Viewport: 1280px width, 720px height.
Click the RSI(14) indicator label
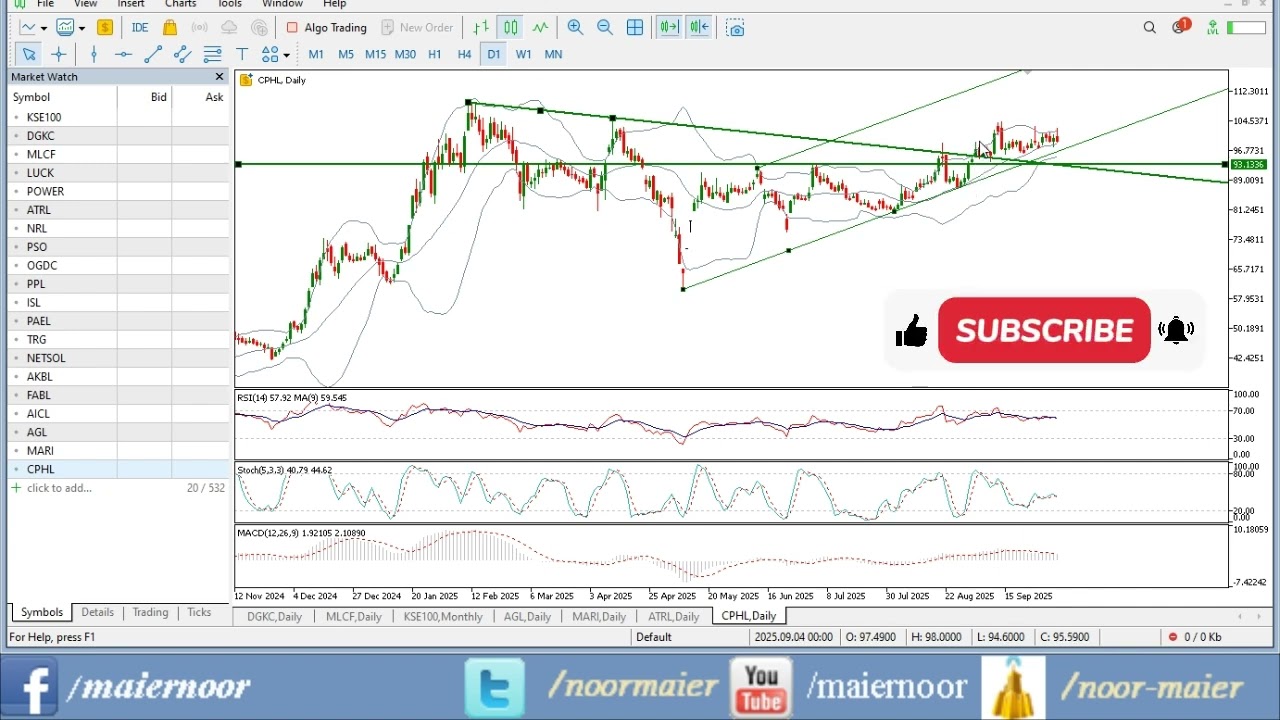(x=291, y=398)
